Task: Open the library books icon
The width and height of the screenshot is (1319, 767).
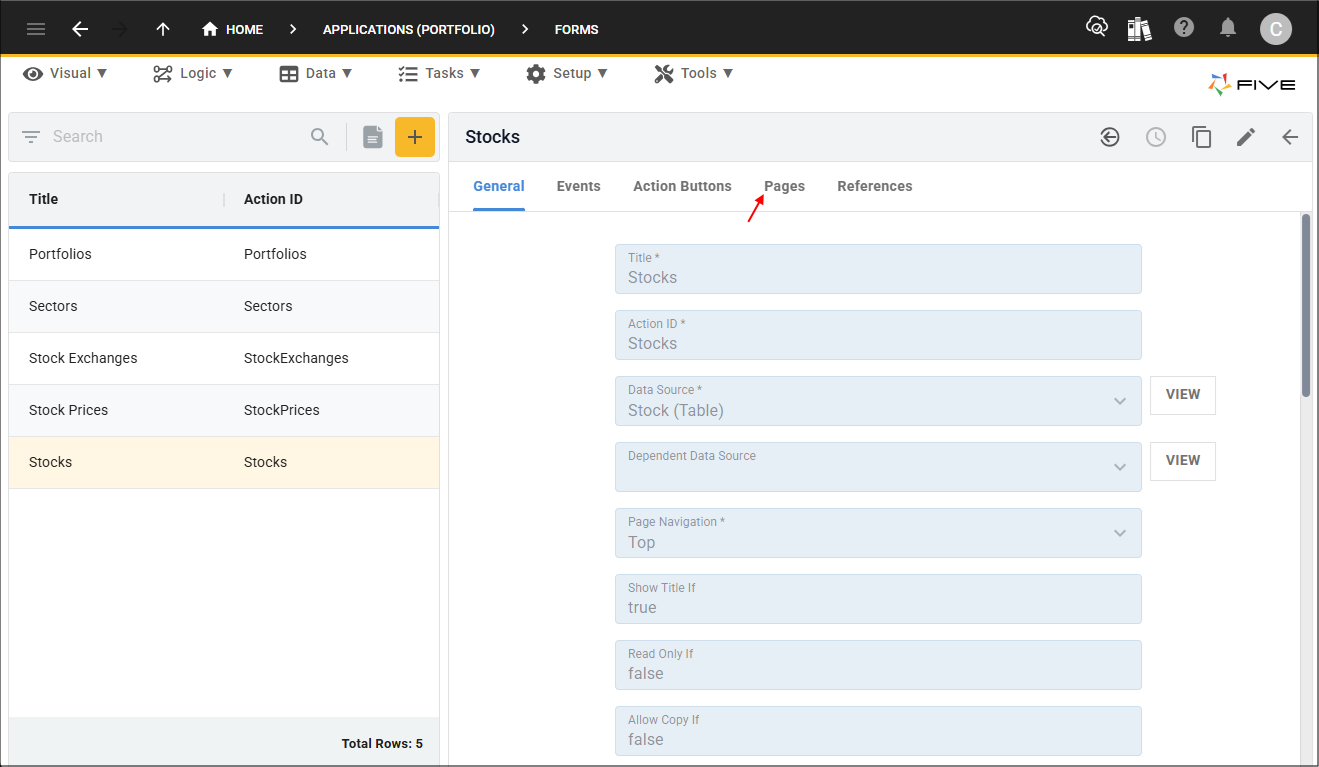Action: point(1139,28)
